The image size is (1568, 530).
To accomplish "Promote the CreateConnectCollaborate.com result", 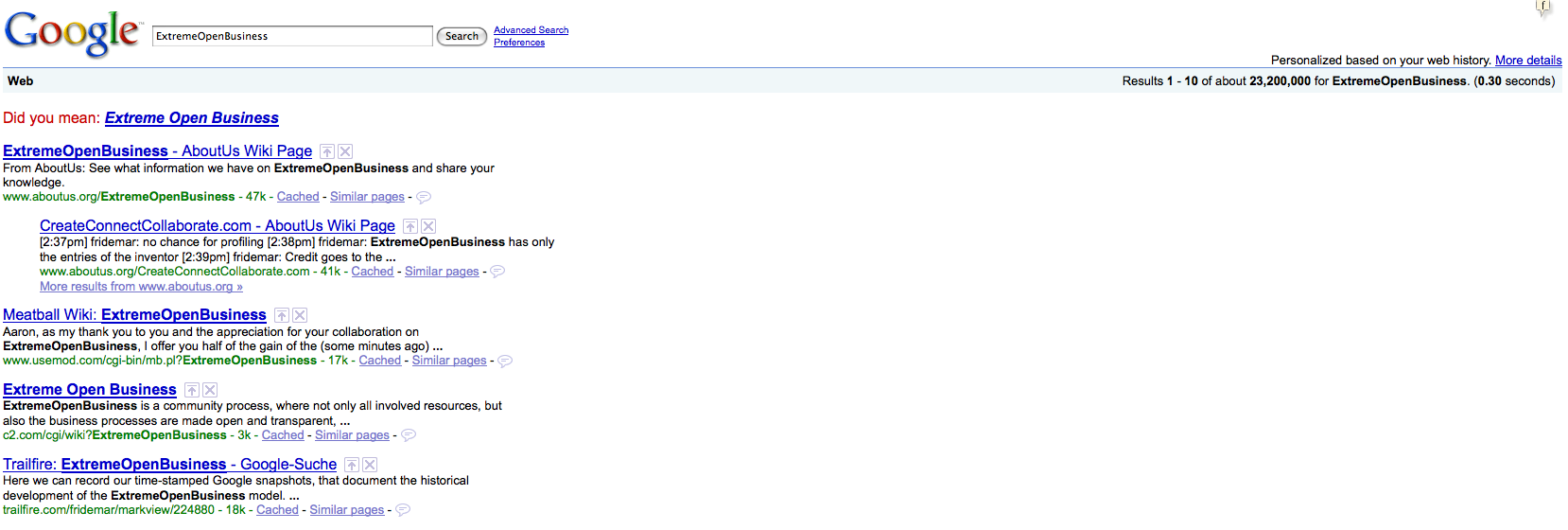I will [x=409, y=226].
